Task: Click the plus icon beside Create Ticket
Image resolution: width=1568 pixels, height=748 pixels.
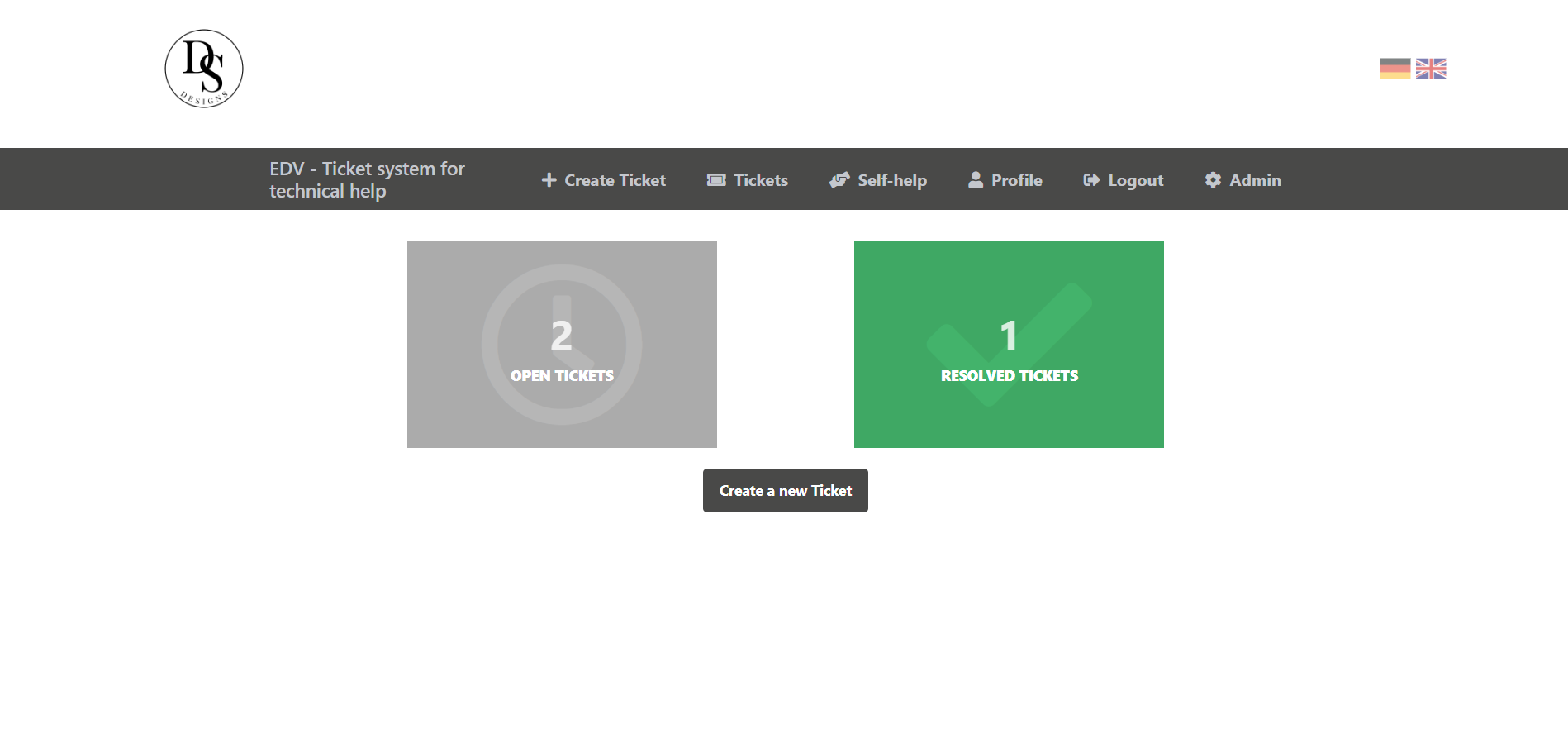Action: point(549,180)
